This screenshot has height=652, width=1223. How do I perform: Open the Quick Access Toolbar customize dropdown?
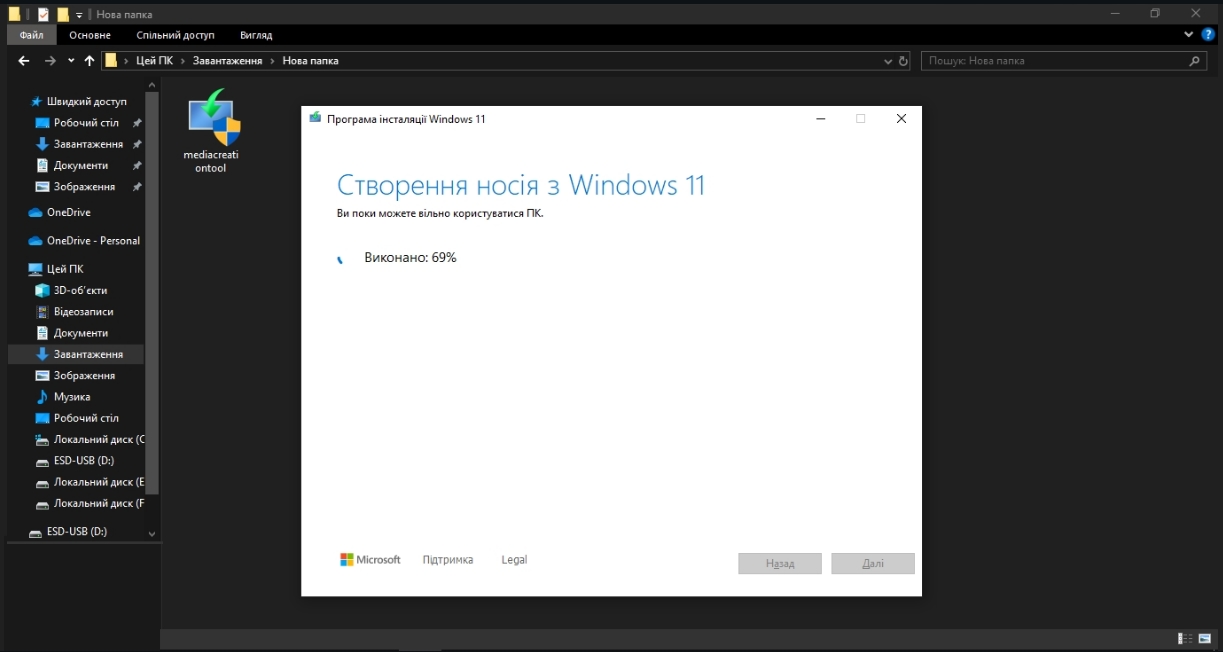point(79,15)
